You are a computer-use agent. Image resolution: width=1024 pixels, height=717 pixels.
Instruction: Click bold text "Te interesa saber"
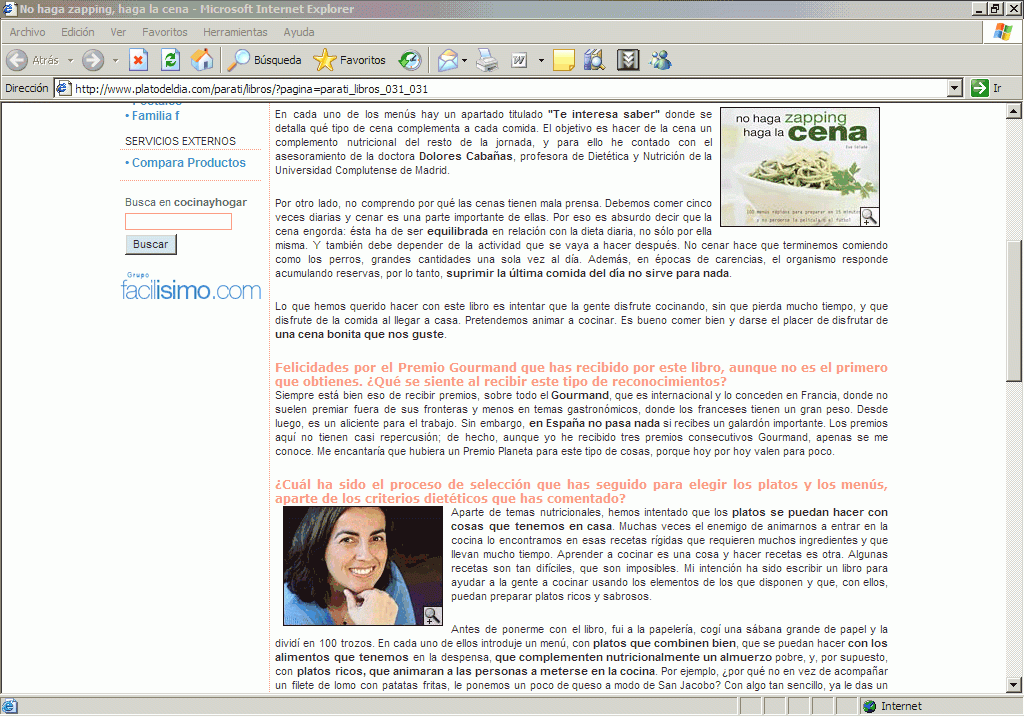pos(603,114)
